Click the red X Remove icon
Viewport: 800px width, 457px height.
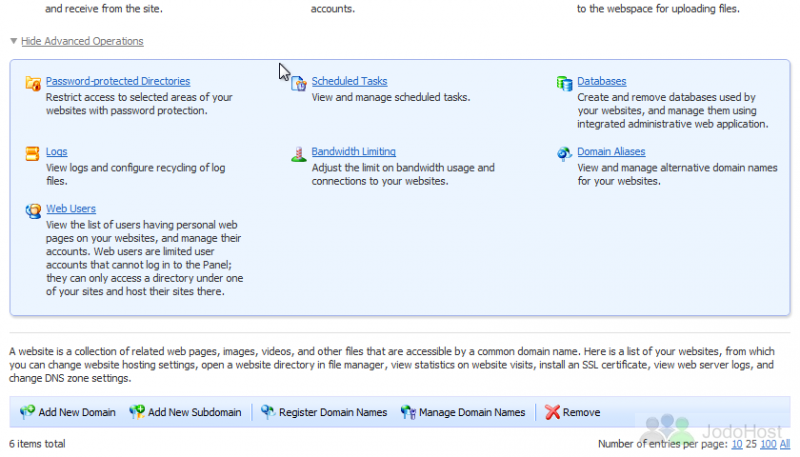coord(552,412)
